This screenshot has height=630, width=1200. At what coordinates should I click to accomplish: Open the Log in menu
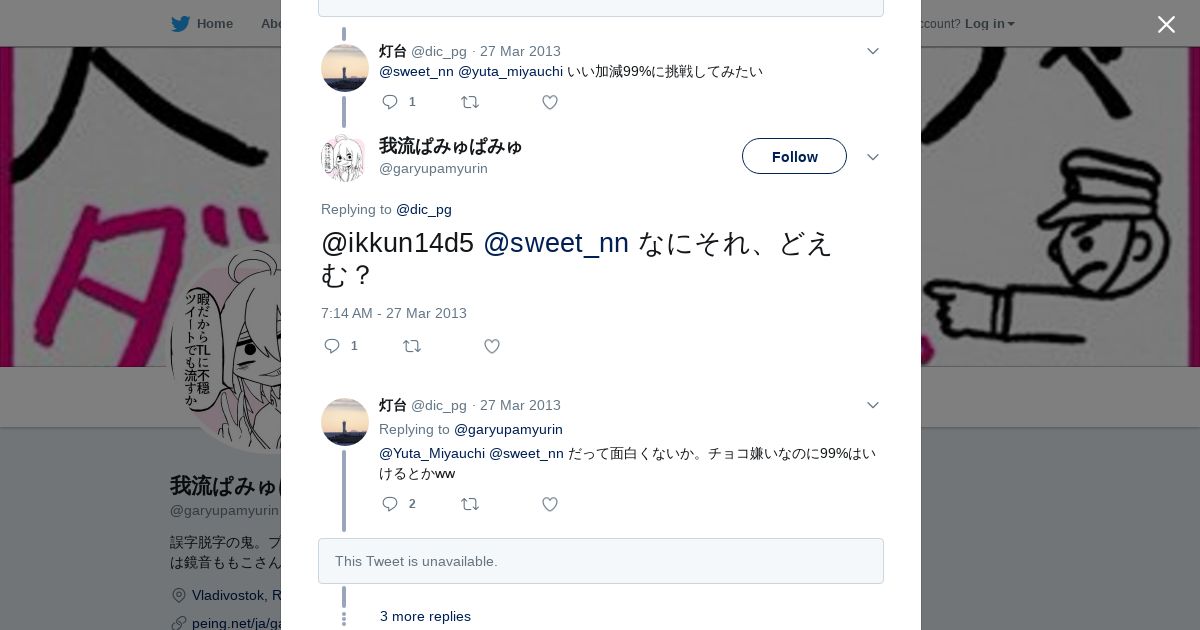990,23
